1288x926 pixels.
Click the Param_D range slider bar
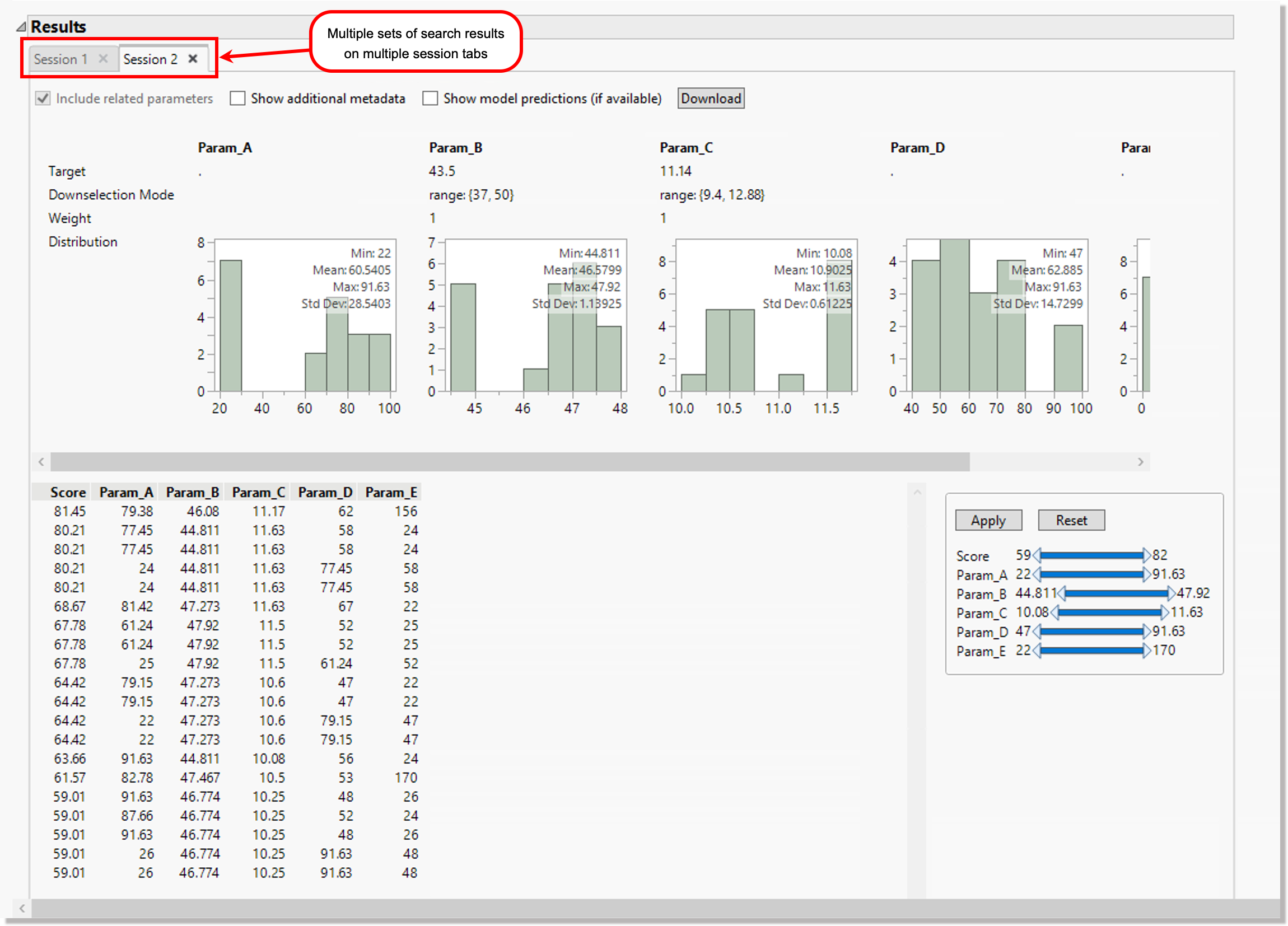[1090, 632]
